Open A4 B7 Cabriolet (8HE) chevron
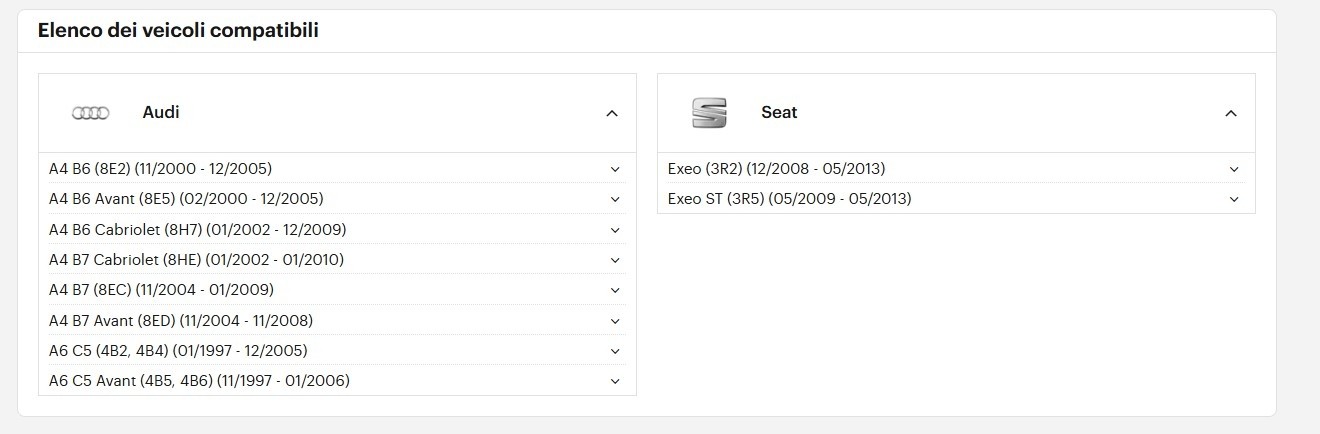 tap(615, 260)
